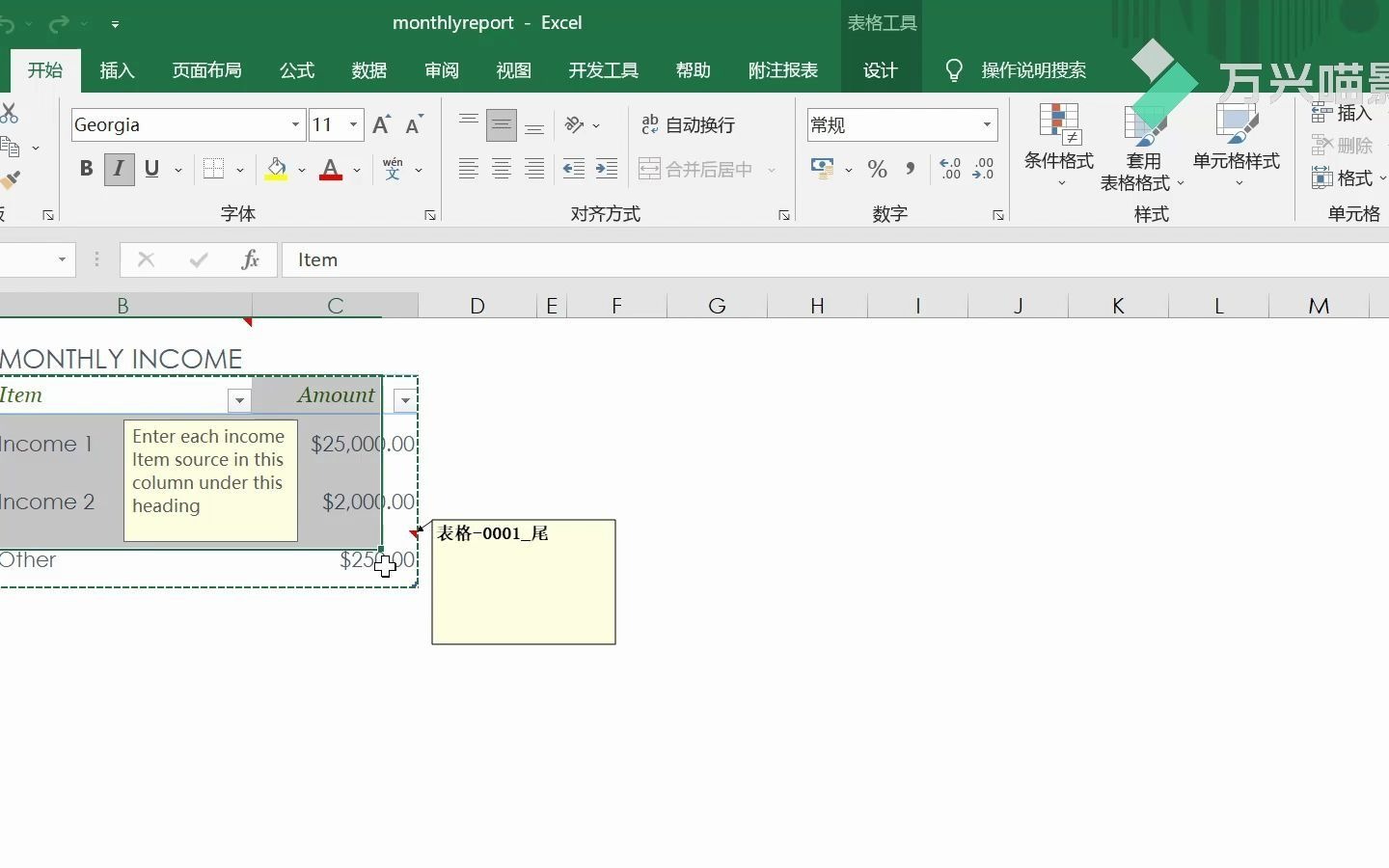Switch to the 插入 (Insert) tab
Viewport: 1389px width, 868px height.
click(117, 70)
